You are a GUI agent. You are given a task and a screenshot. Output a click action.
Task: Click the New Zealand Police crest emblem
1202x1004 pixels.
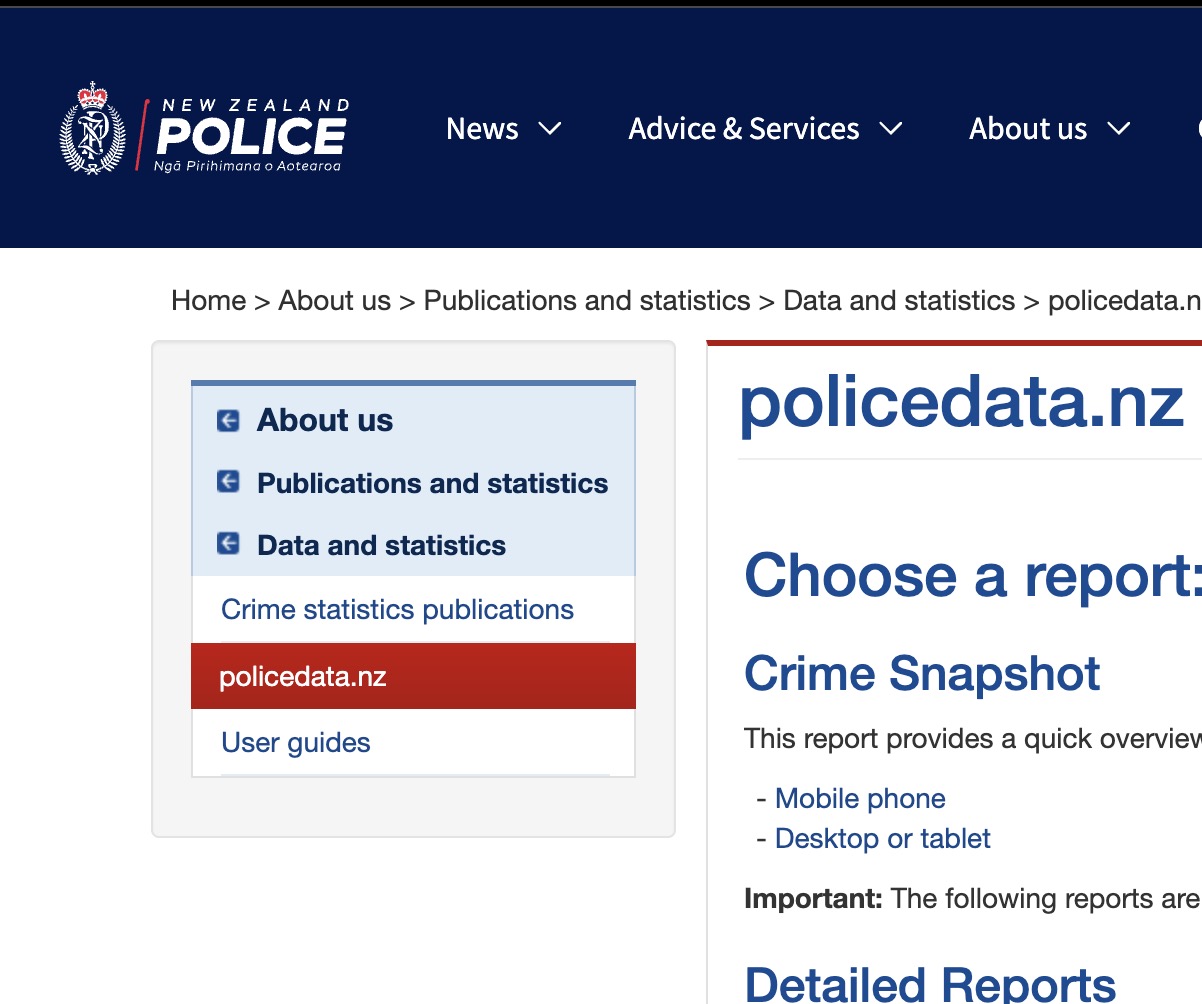[93, 129]
